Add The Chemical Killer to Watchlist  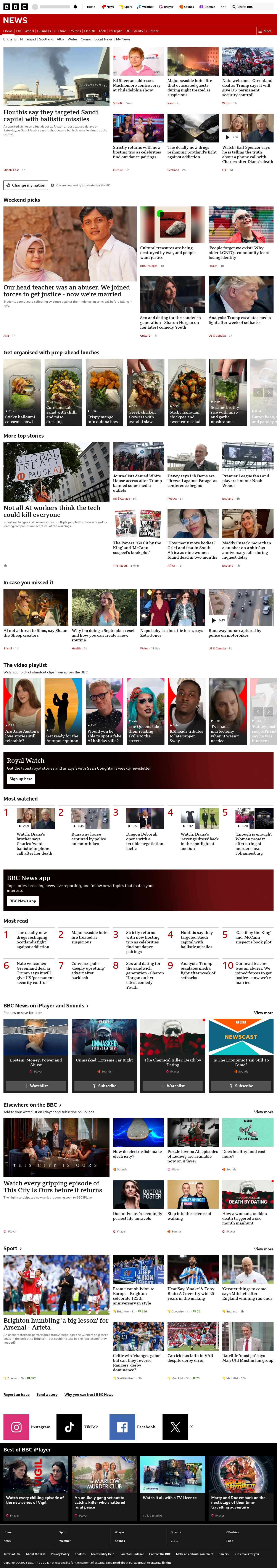173,1086
